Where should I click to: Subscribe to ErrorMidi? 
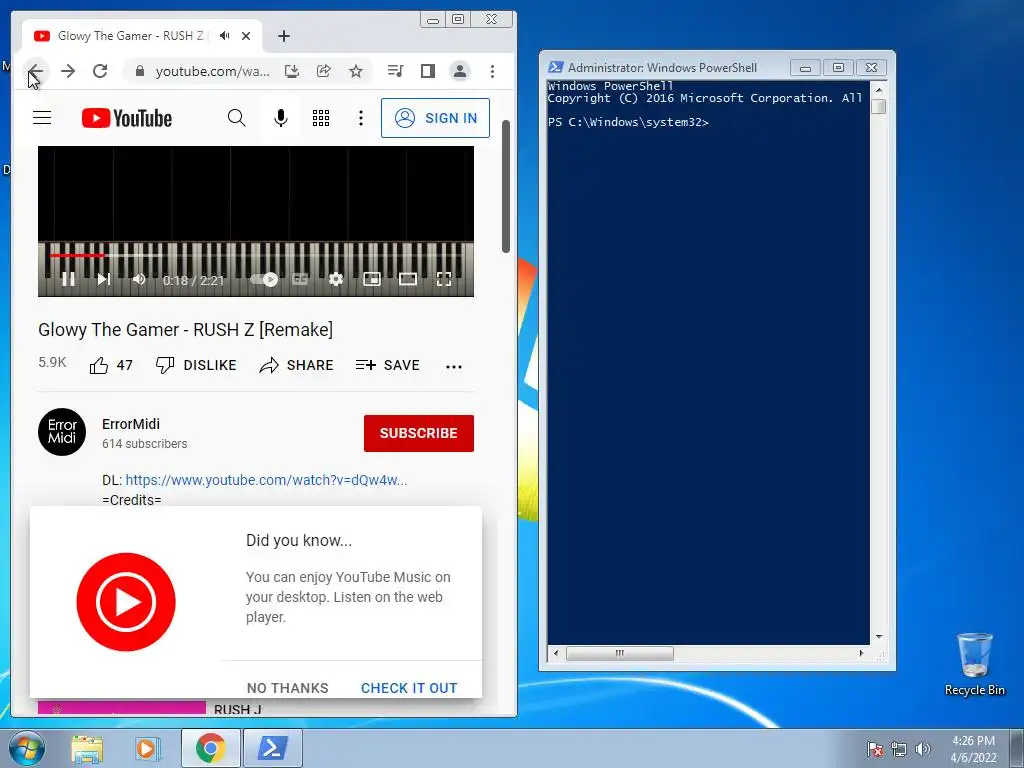(x=419, y=433)
